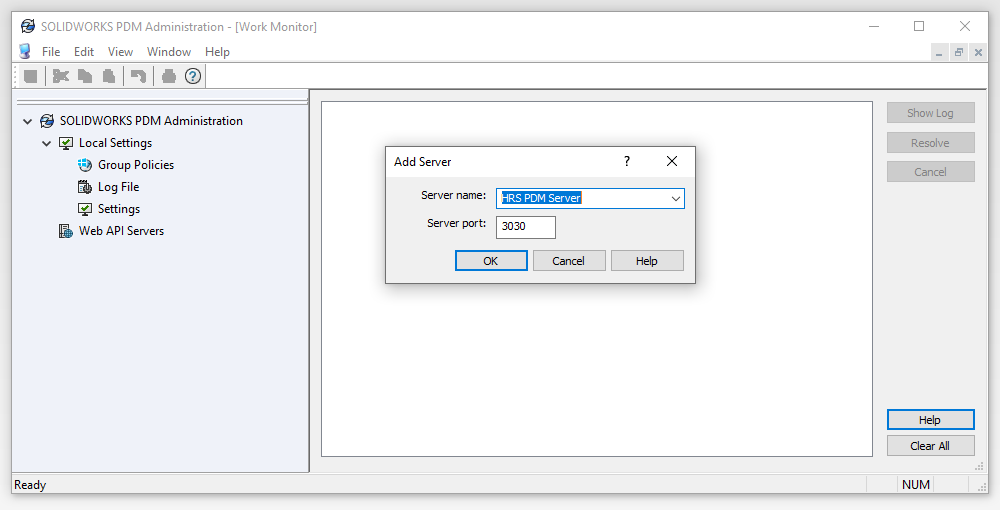Screen dimensions: 1000x510
Task: Click the Cancel button in Work Monitor panel
Action: [x=930, y=171]
